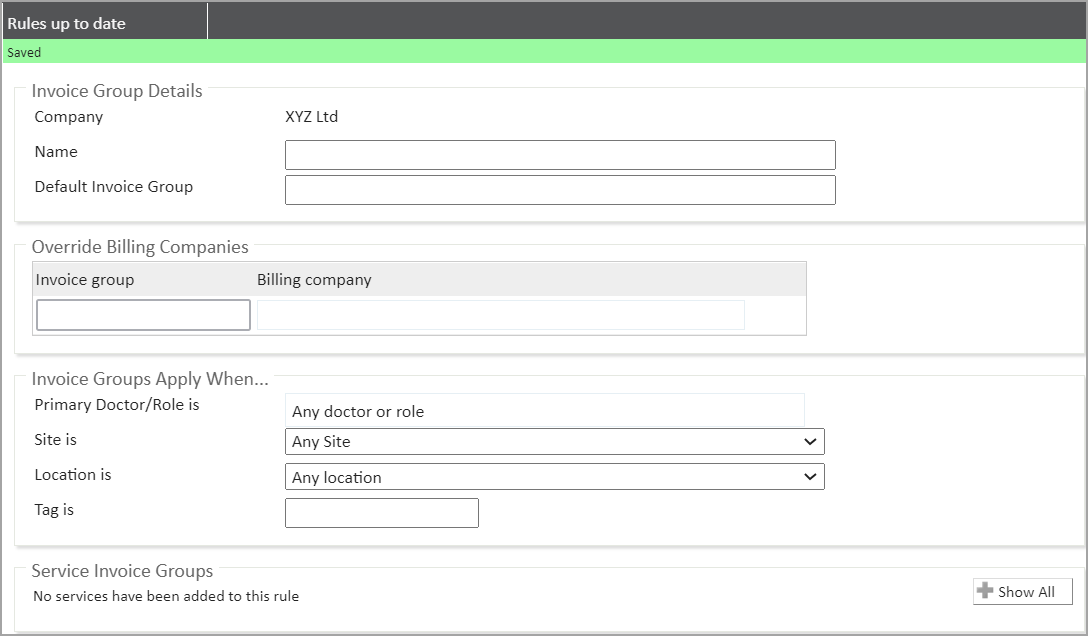This screenshot has width=1088, height=636.
Task: Expand the Any location dropdown
Action: 554,477
